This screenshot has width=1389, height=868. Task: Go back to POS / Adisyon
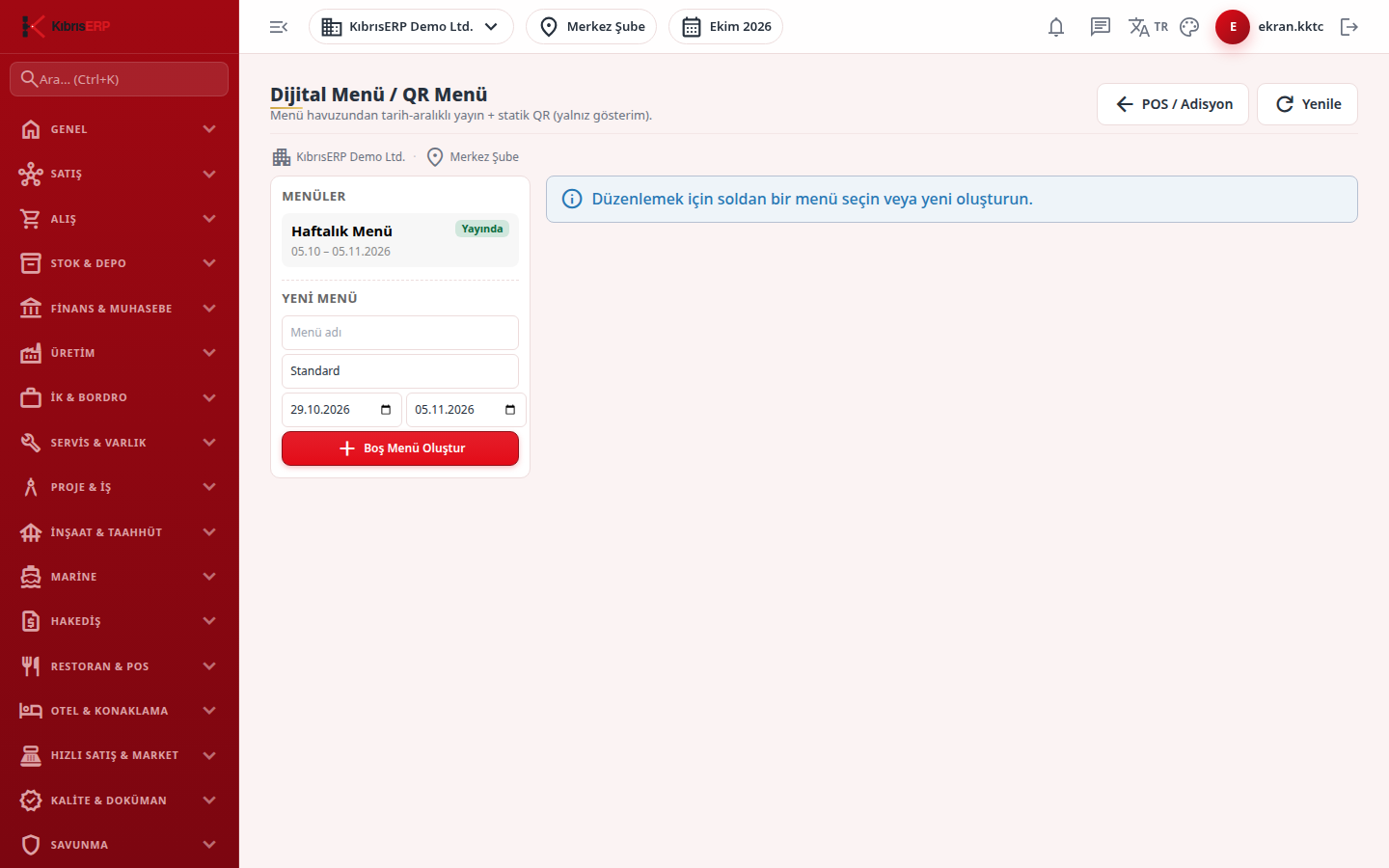pyautogui.click(x=1173, y=104)
